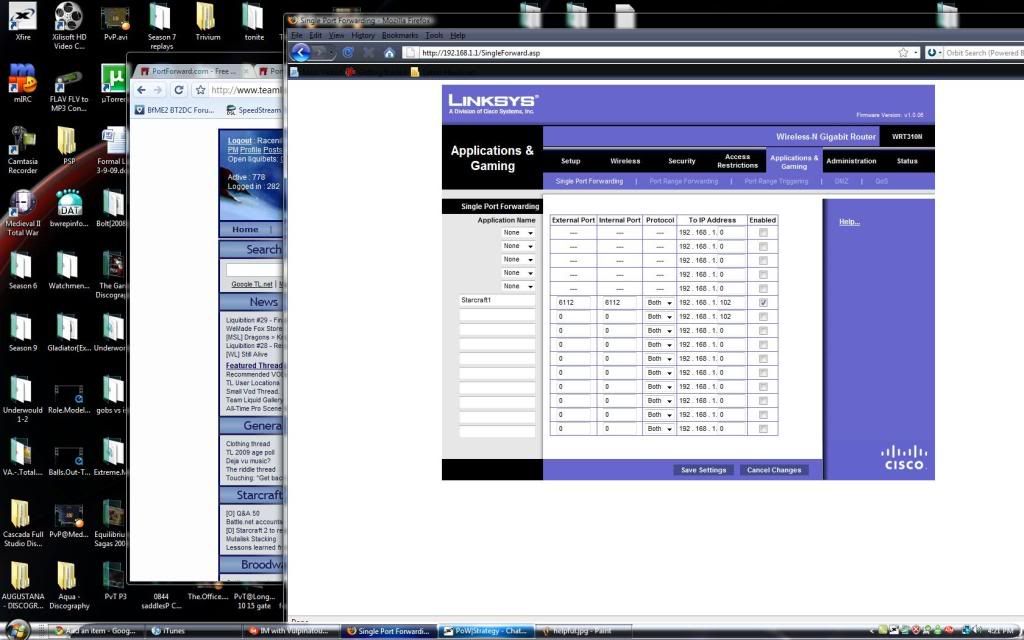
Task: Open the Protocol dropdown for port 6112 row
Action: (x=659, y=302)
